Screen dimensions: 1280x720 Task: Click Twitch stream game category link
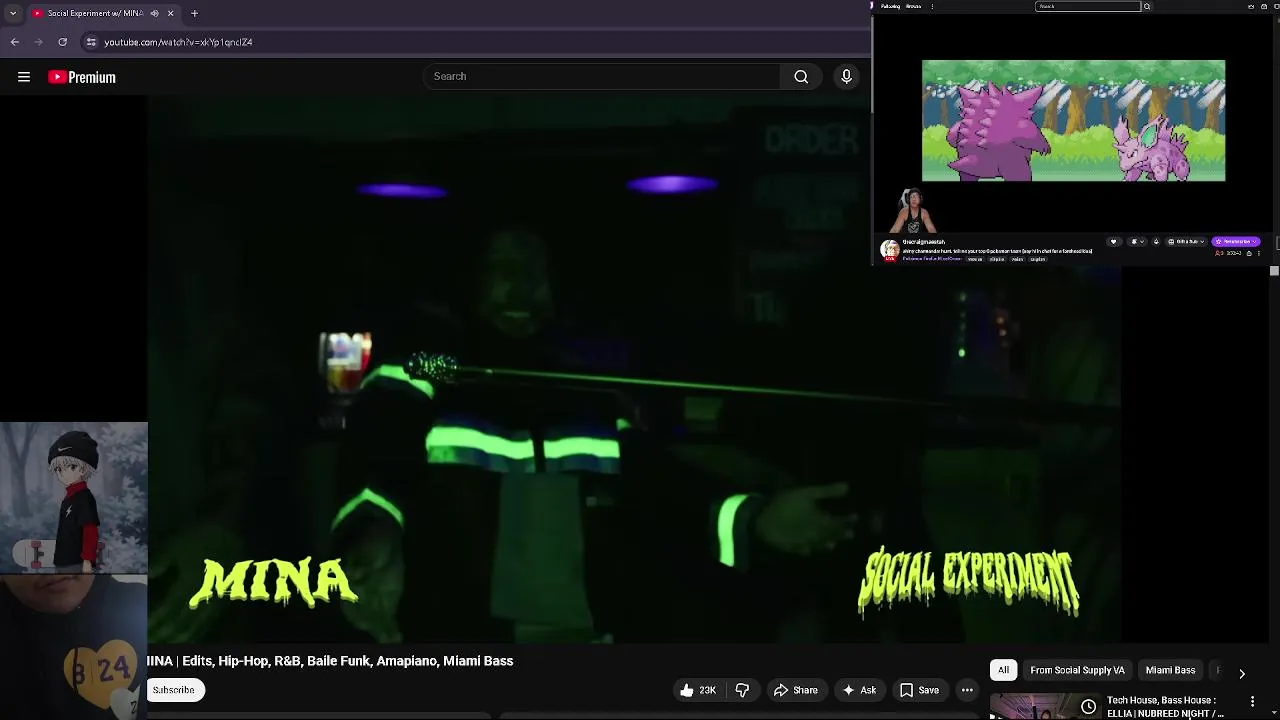(932, 259)
